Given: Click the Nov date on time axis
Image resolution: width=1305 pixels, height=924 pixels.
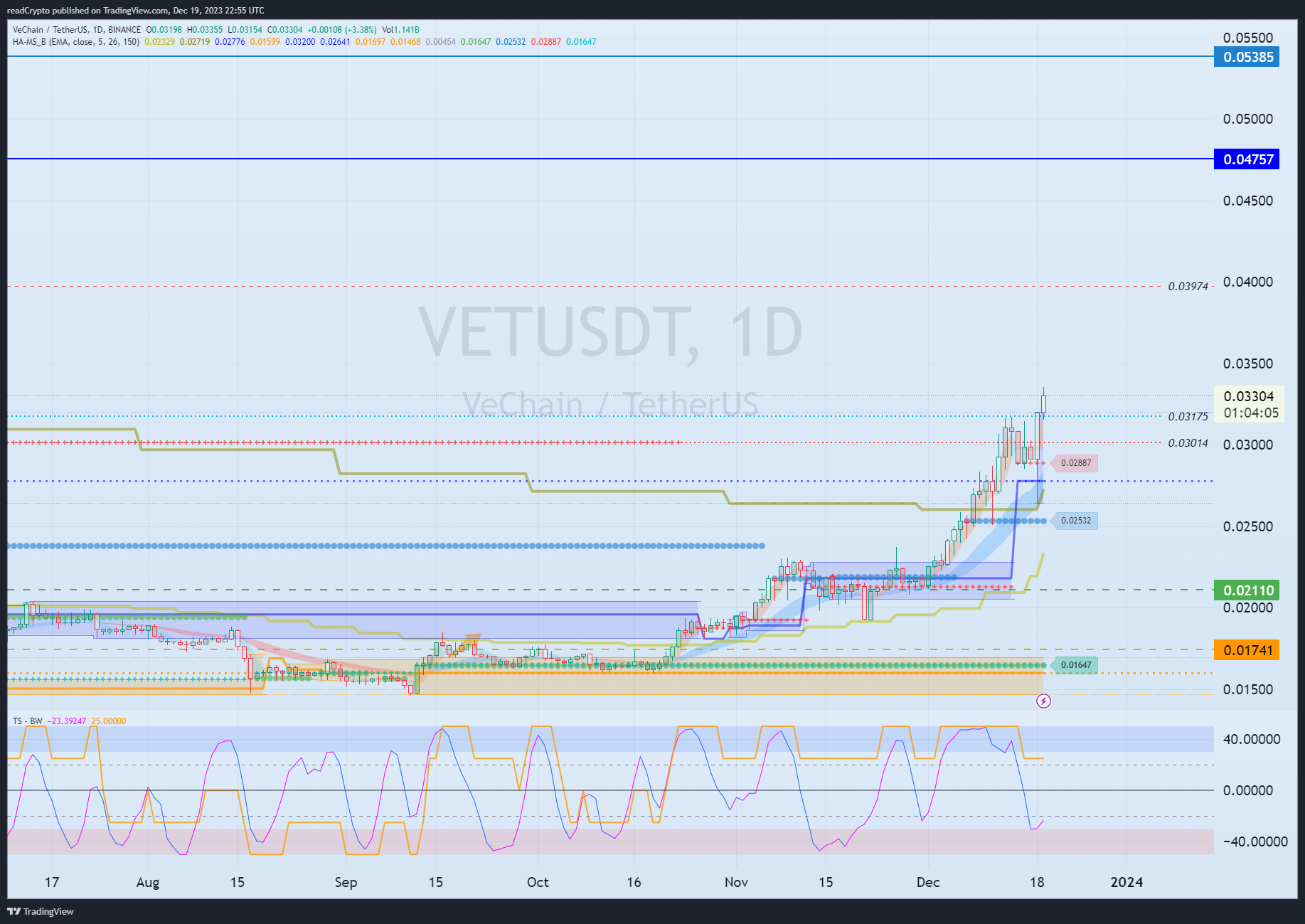Looking at the screenshot, I should click(736, 882).
